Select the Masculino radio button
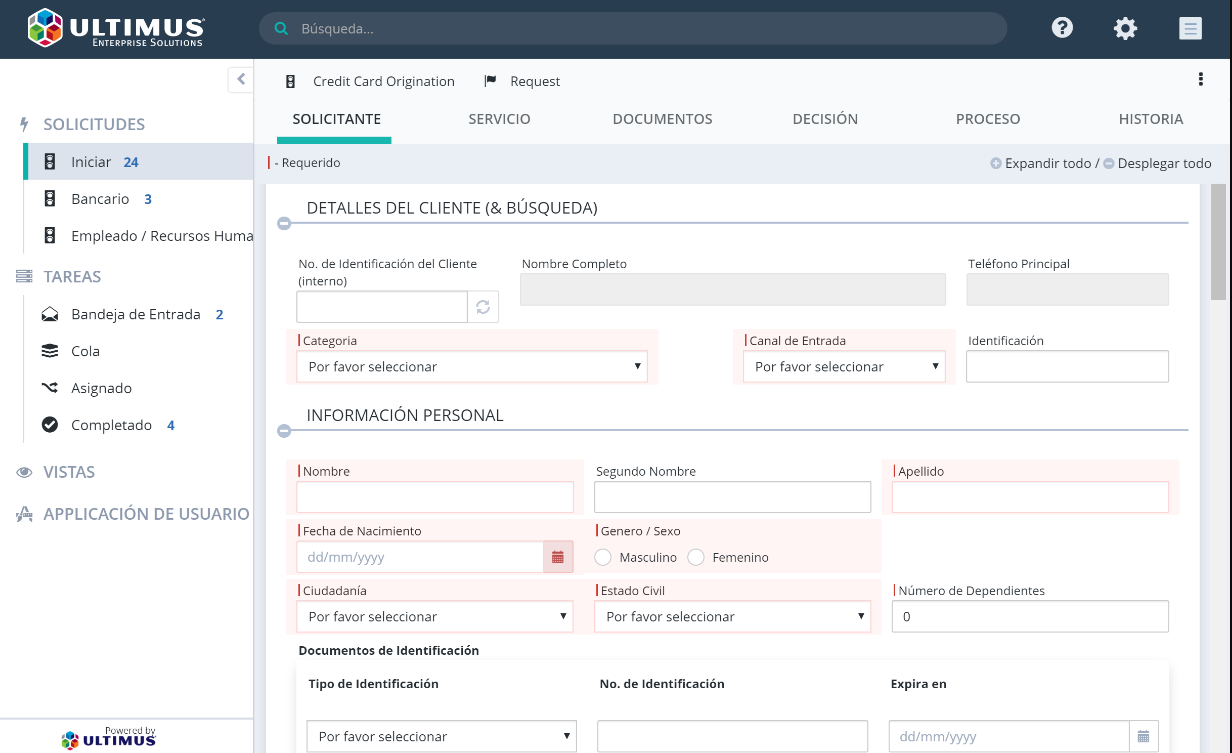Screen dimensions: 1232x753 603,557
